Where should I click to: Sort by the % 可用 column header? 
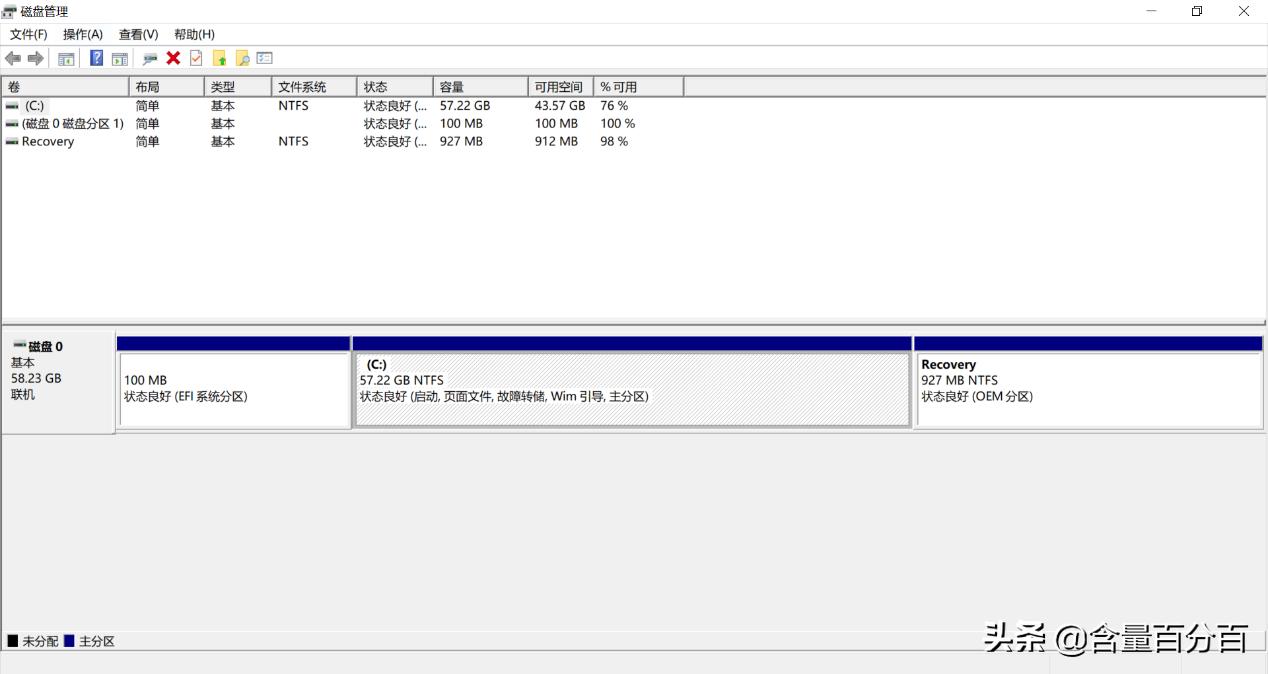(639, 87)
